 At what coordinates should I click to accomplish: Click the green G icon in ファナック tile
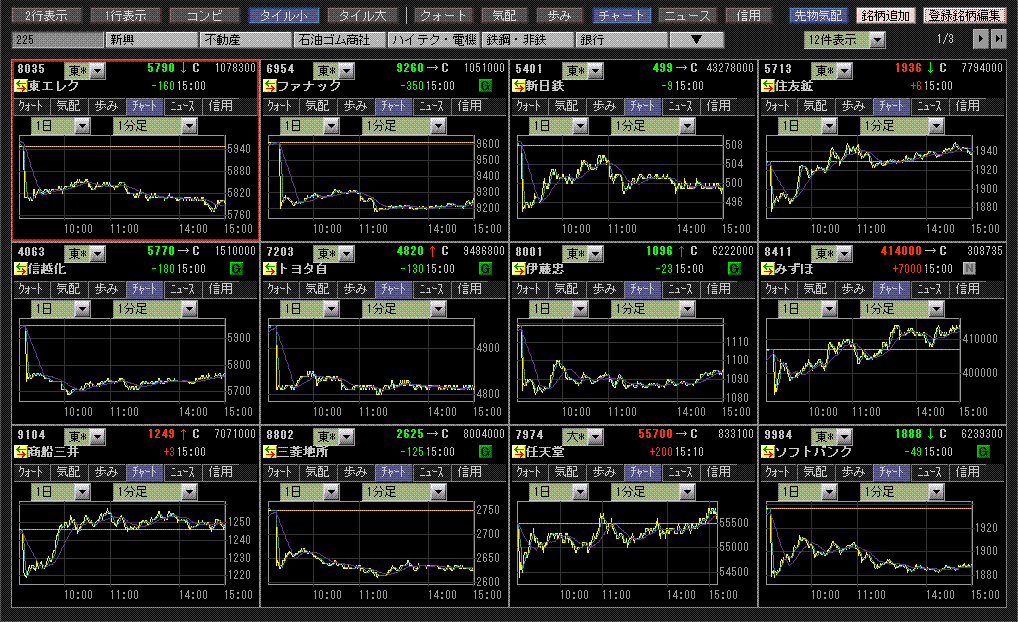point(485,86)
